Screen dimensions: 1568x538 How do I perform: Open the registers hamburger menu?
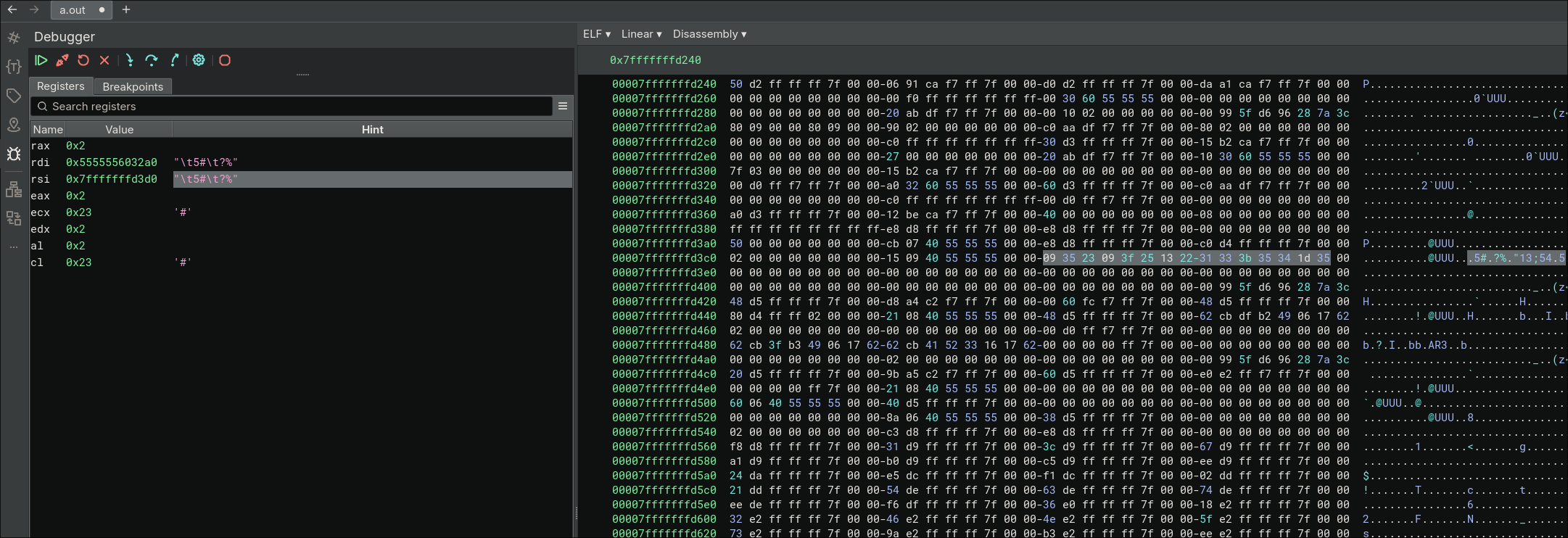(x=563, y=106)
